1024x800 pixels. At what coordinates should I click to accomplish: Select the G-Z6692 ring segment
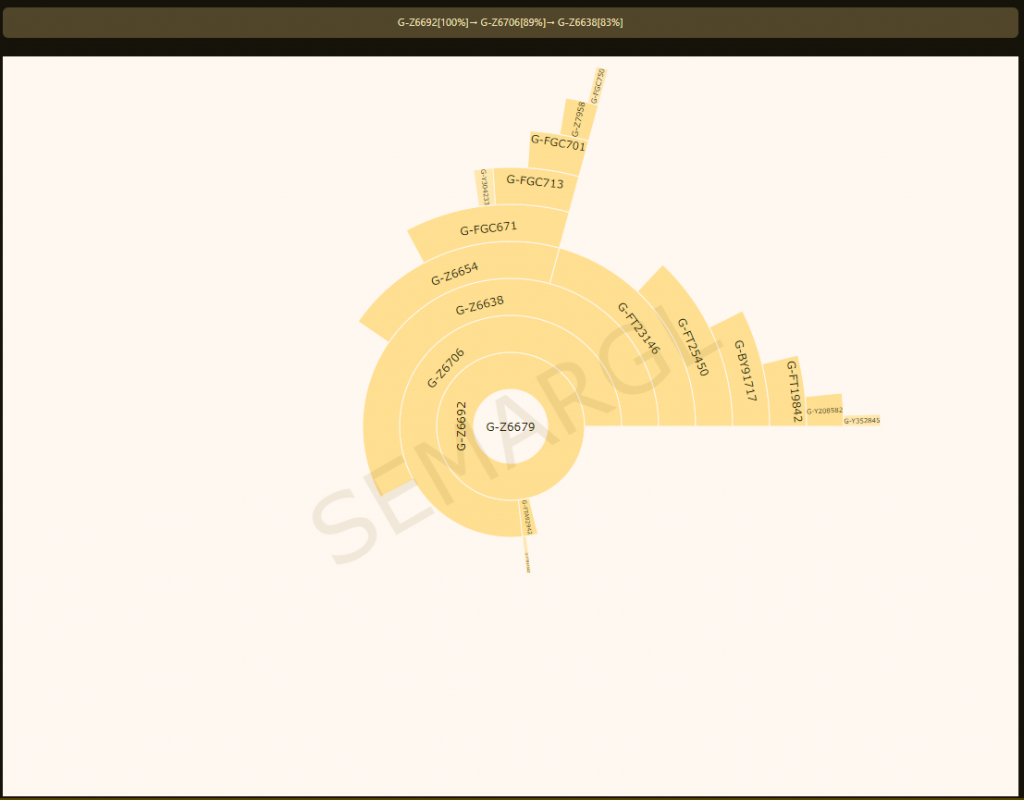coord(461,426)
